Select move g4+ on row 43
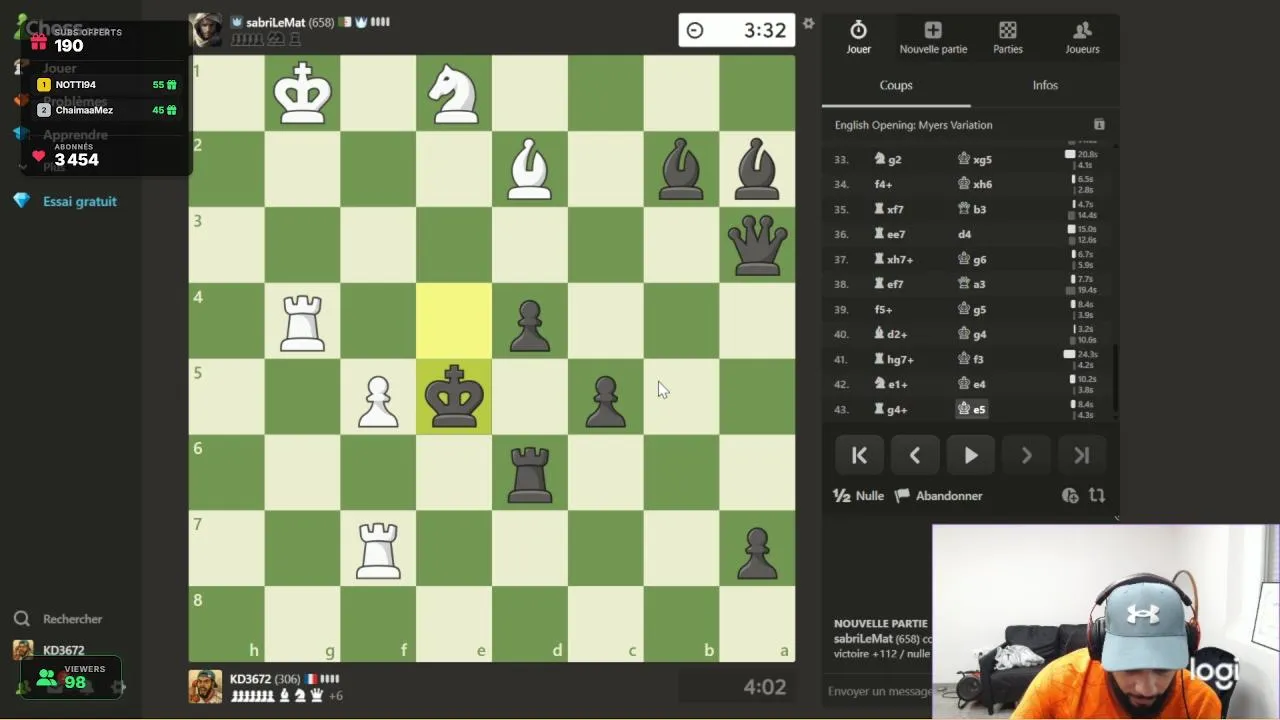Image resolution: width=1280 pixels, height=720 pixels. click(891, 409)
